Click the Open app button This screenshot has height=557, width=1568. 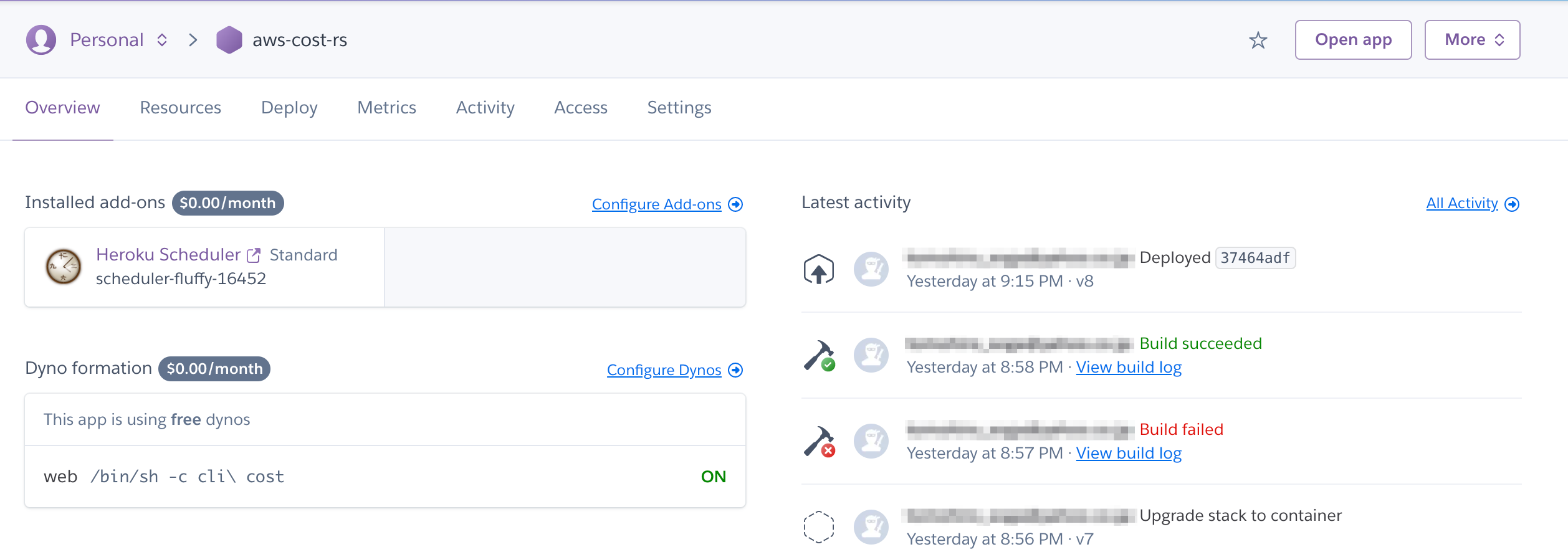point(1353,40)
